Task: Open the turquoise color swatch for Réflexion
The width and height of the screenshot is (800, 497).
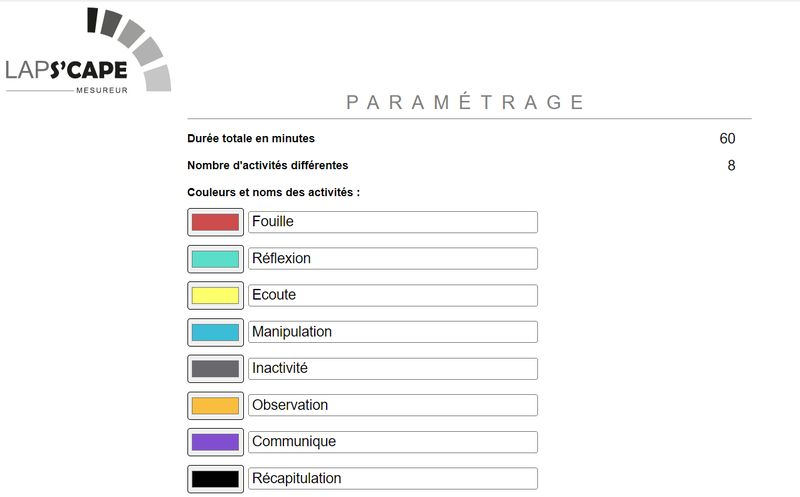Action: tap(215, 259)
